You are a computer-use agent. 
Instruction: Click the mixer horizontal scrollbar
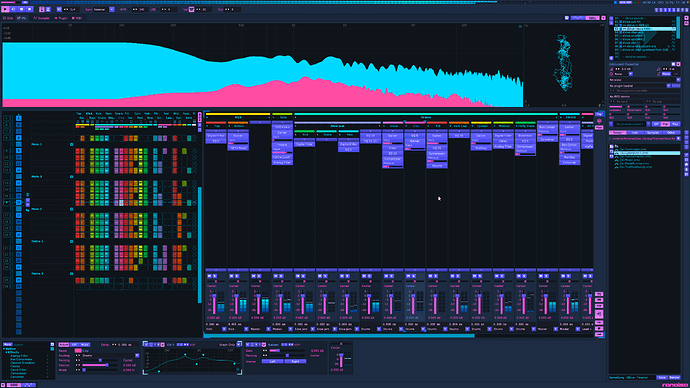pyautogui.click(x=339, y=336)
